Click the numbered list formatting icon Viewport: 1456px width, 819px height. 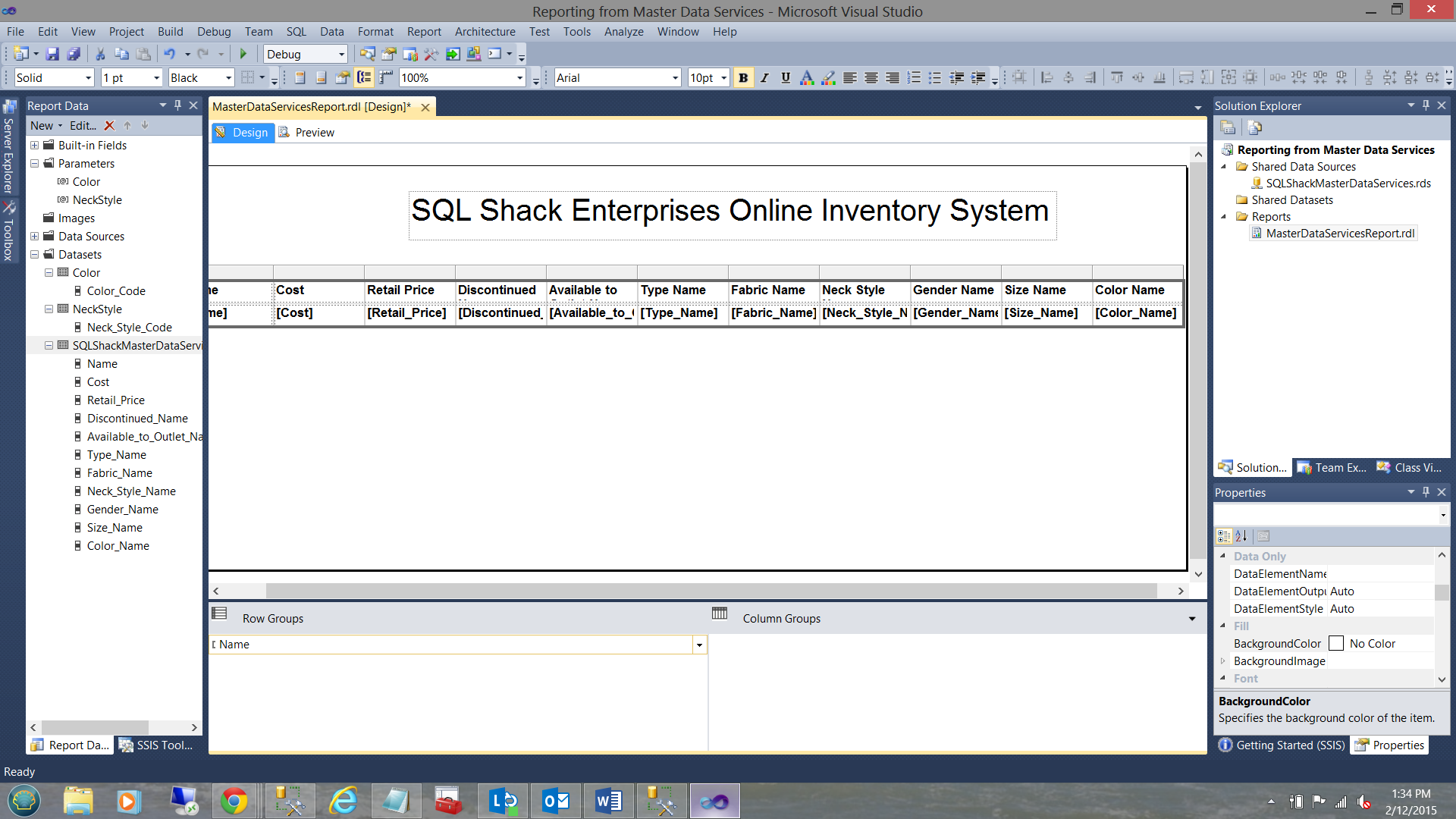point(914,77)
